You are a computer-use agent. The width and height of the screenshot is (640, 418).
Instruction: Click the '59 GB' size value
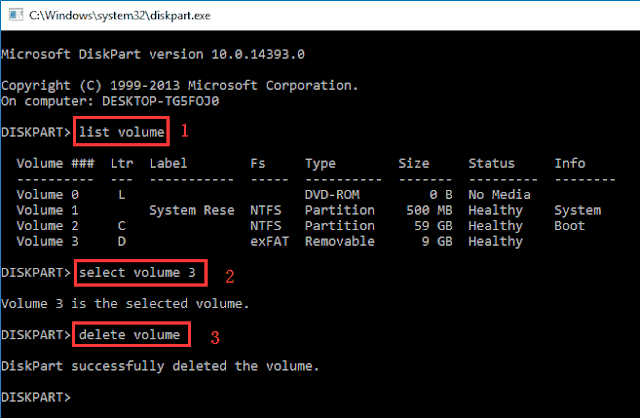(433, 225)
